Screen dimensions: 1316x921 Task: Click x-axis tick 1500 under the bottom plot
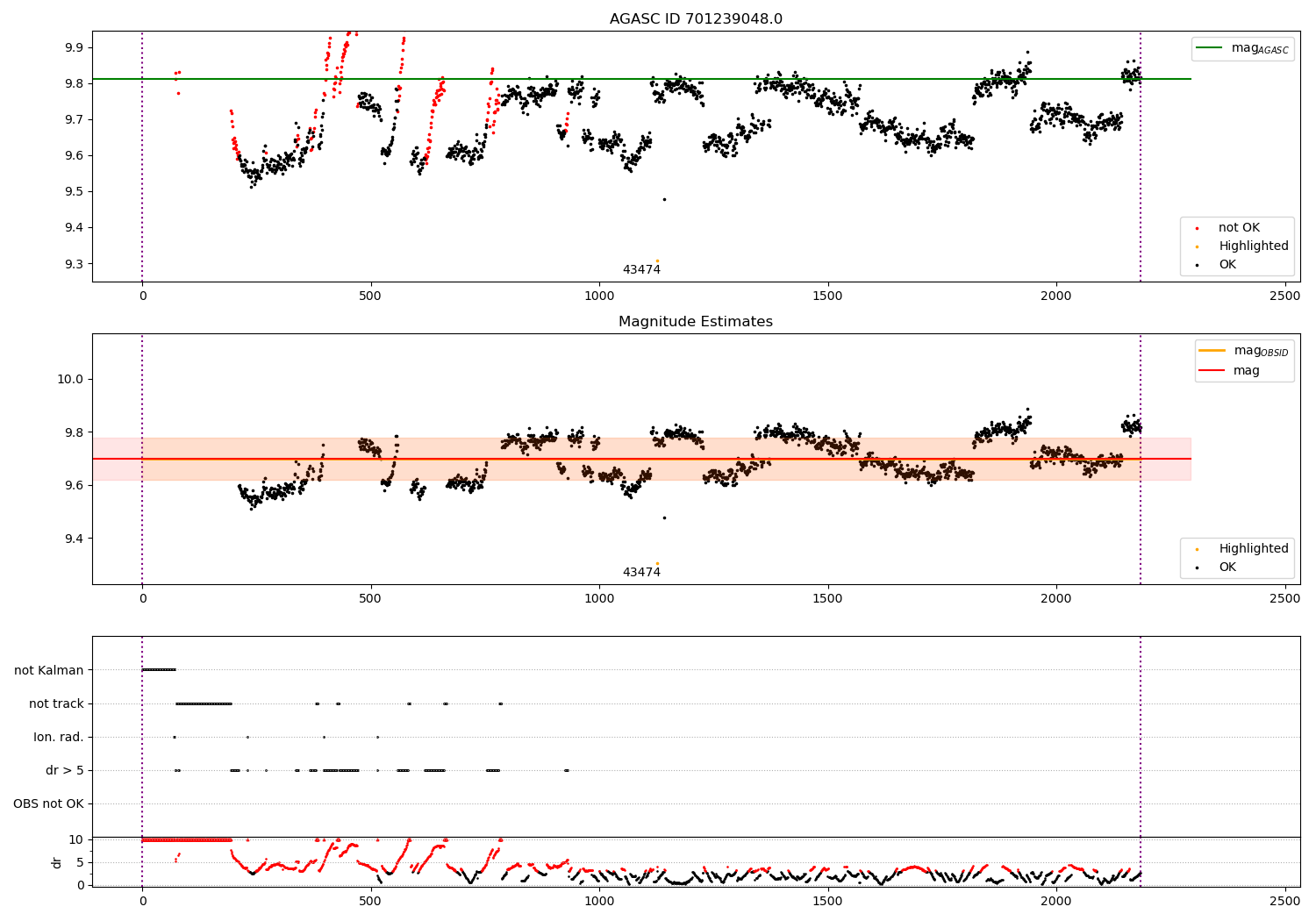click(x=828, y=901)
